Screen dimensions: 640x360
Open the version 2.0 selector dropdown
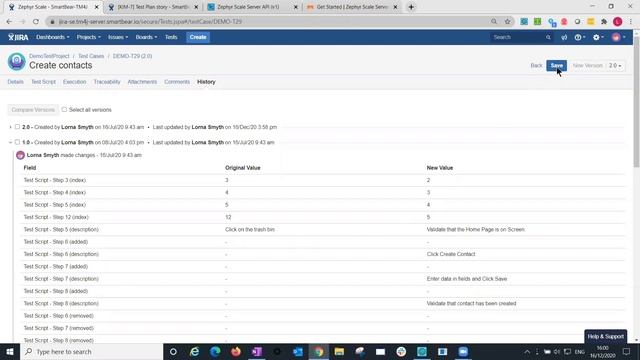point(615,65)
